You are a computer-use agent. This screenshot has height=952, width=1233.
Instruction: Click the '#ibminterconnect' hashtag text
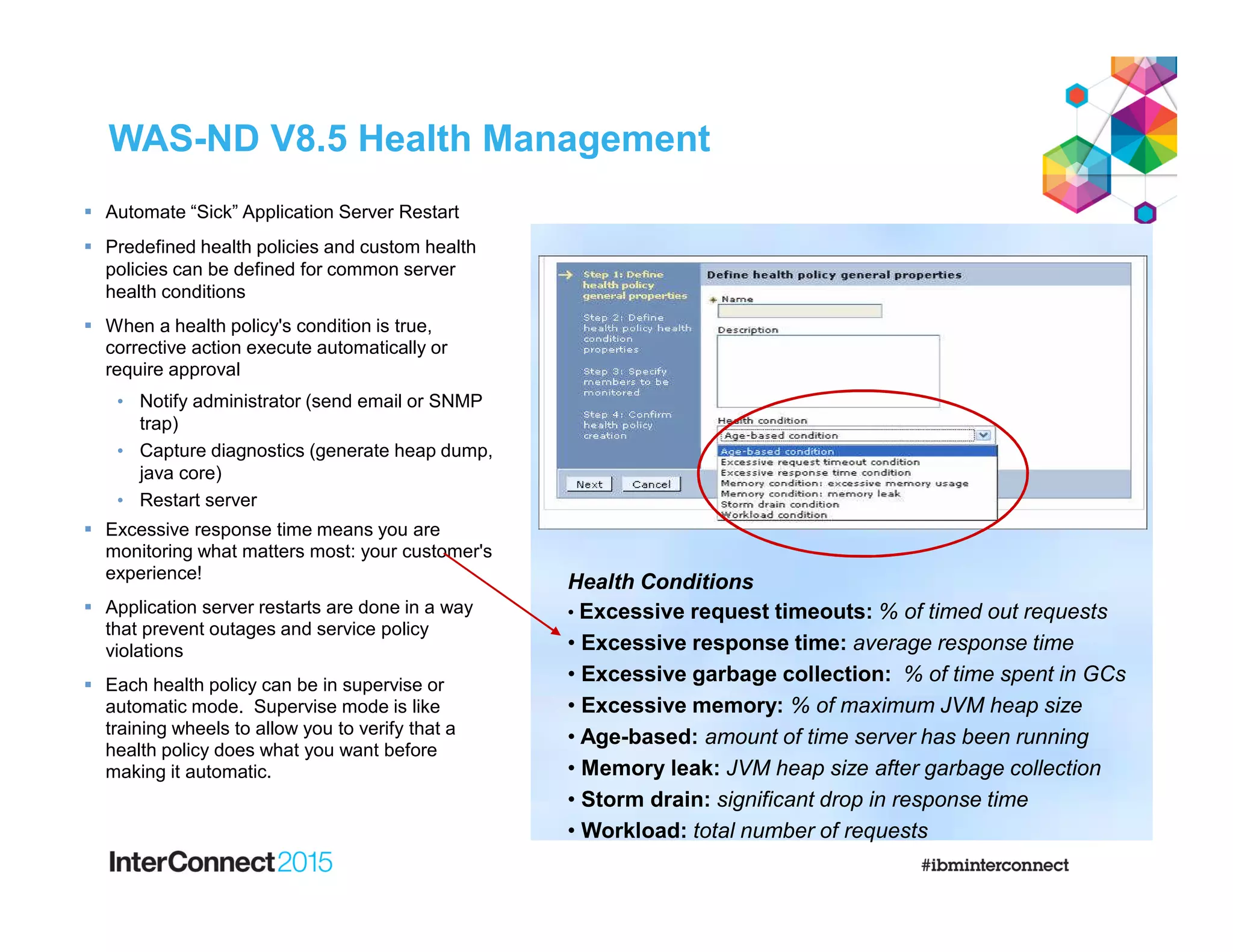[x=995, y=865]
